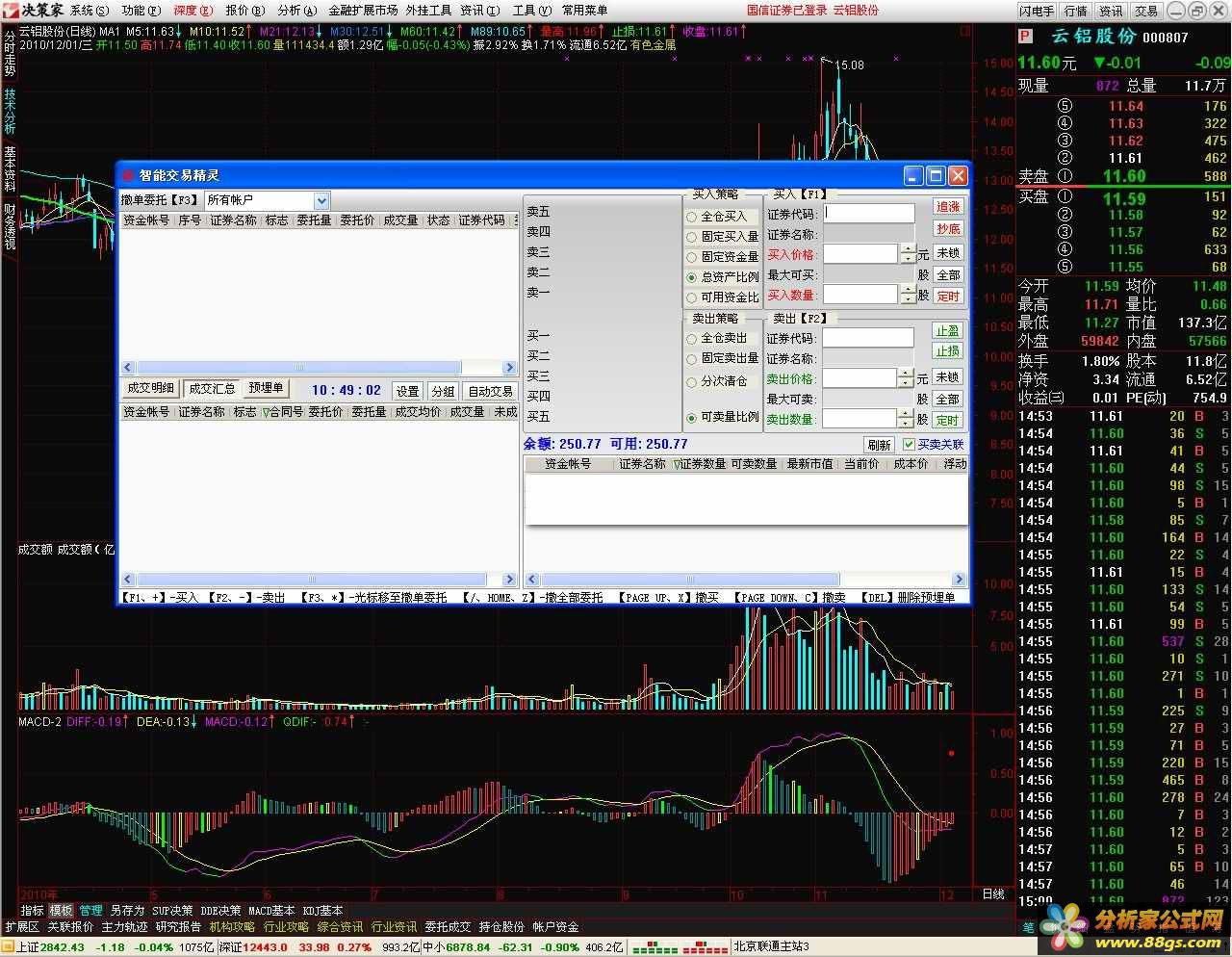This screenshot has width=1232, height=957.
Task: Increase buy price with up stepper
Action: pos(908,249)
